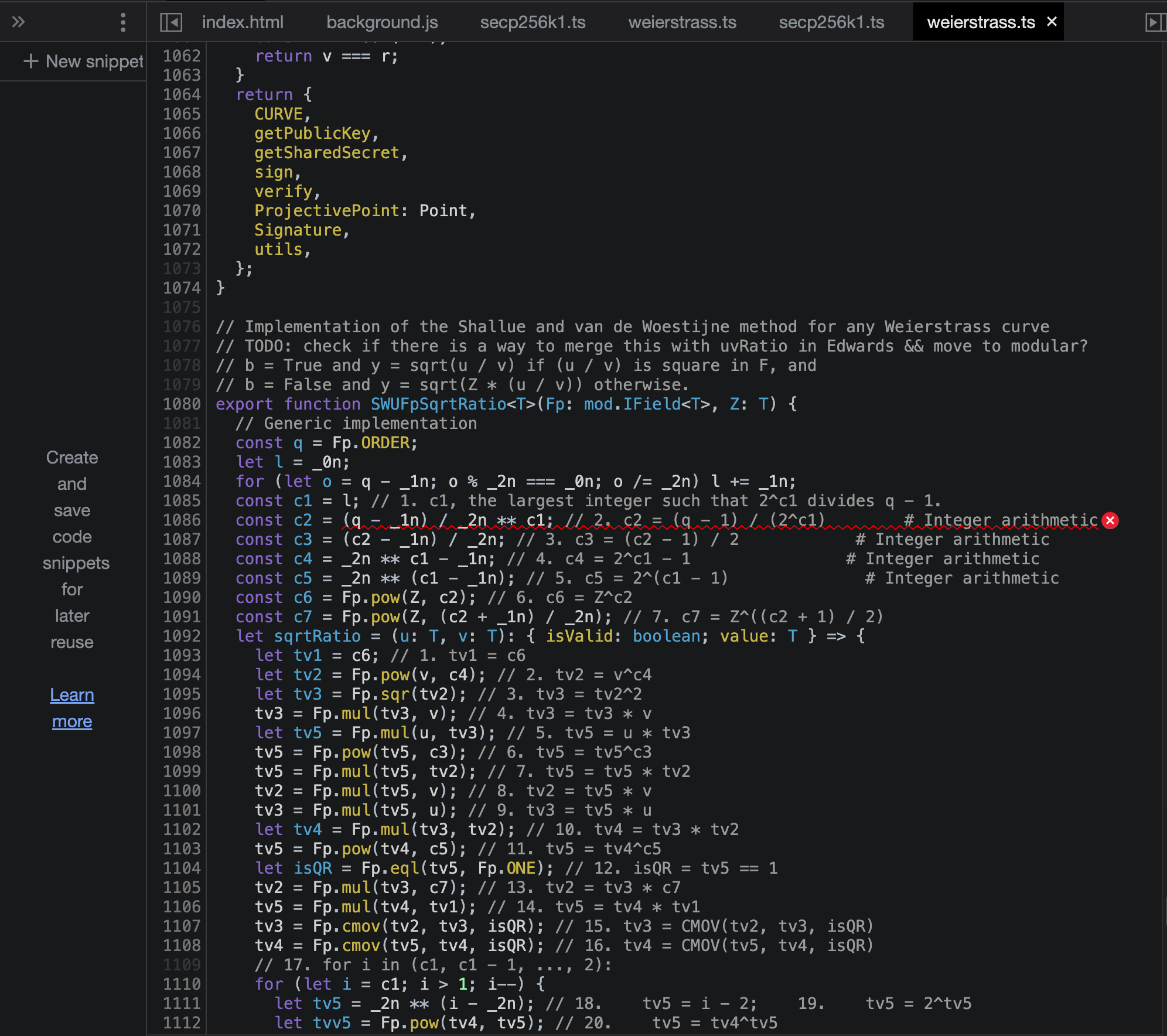Click the underlined error code on line 1086
1167x1036 pixels.
720,520
